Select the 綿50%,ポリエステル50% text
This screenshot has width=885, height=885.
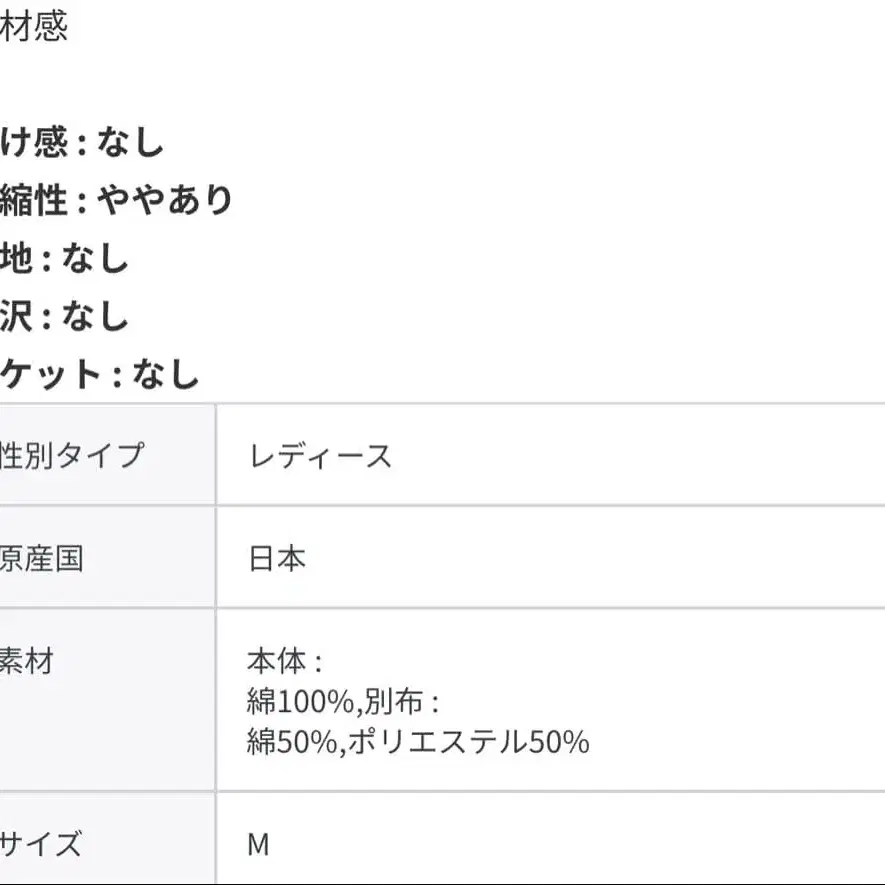coord(417,741)
